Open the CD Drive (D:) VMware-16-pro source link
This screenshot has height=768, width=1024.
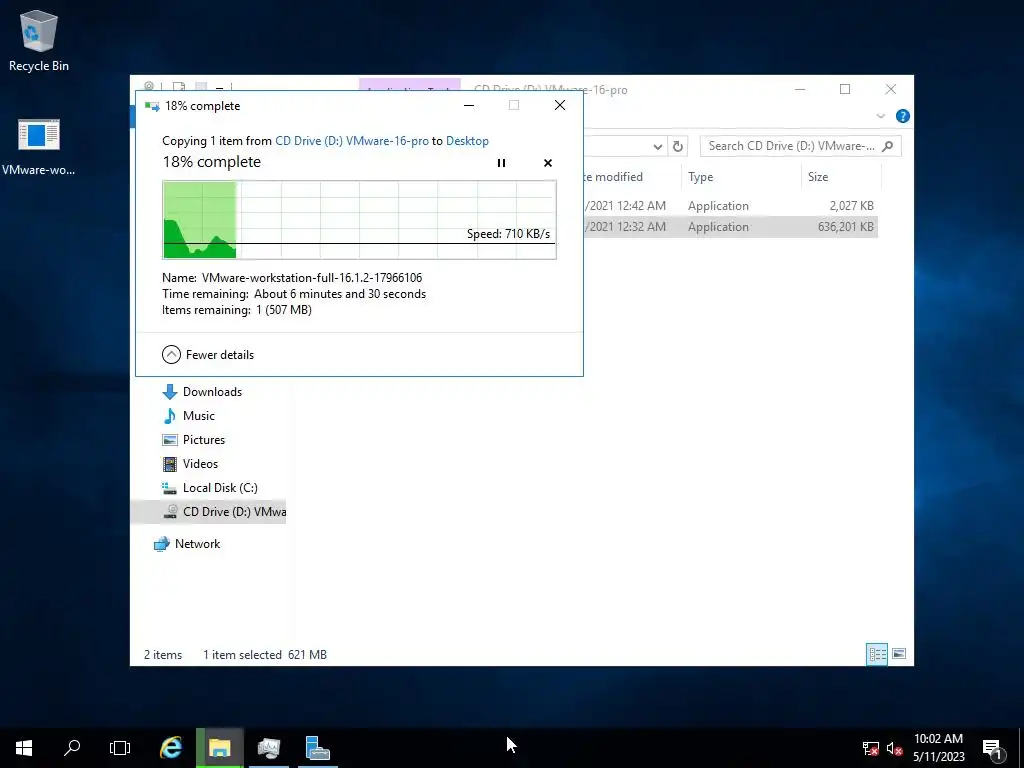pos(352,141)
